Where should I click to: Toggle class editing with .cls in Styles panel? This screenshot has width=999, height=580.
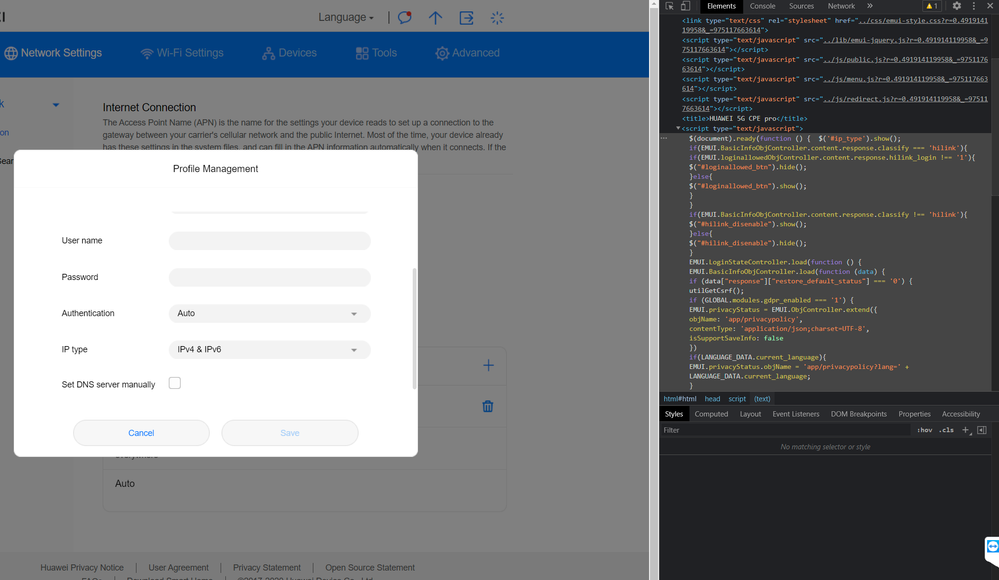pyautogui.click(x=946, y=430)
